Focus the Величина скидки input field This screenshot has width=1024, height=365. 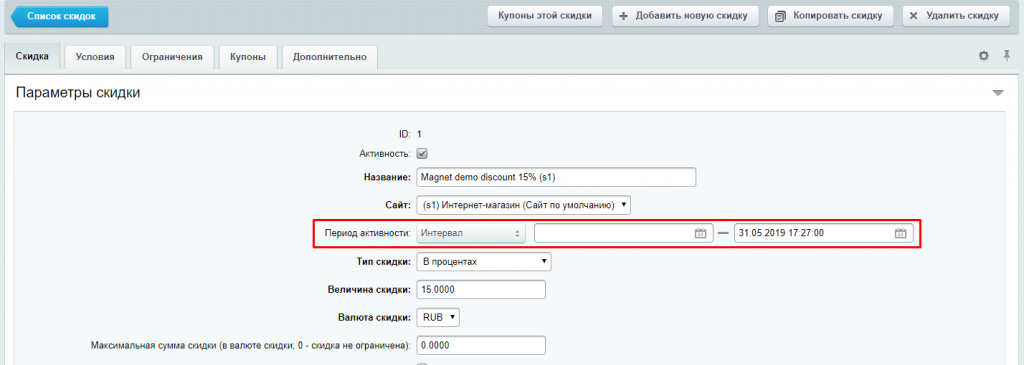point(481,289)
